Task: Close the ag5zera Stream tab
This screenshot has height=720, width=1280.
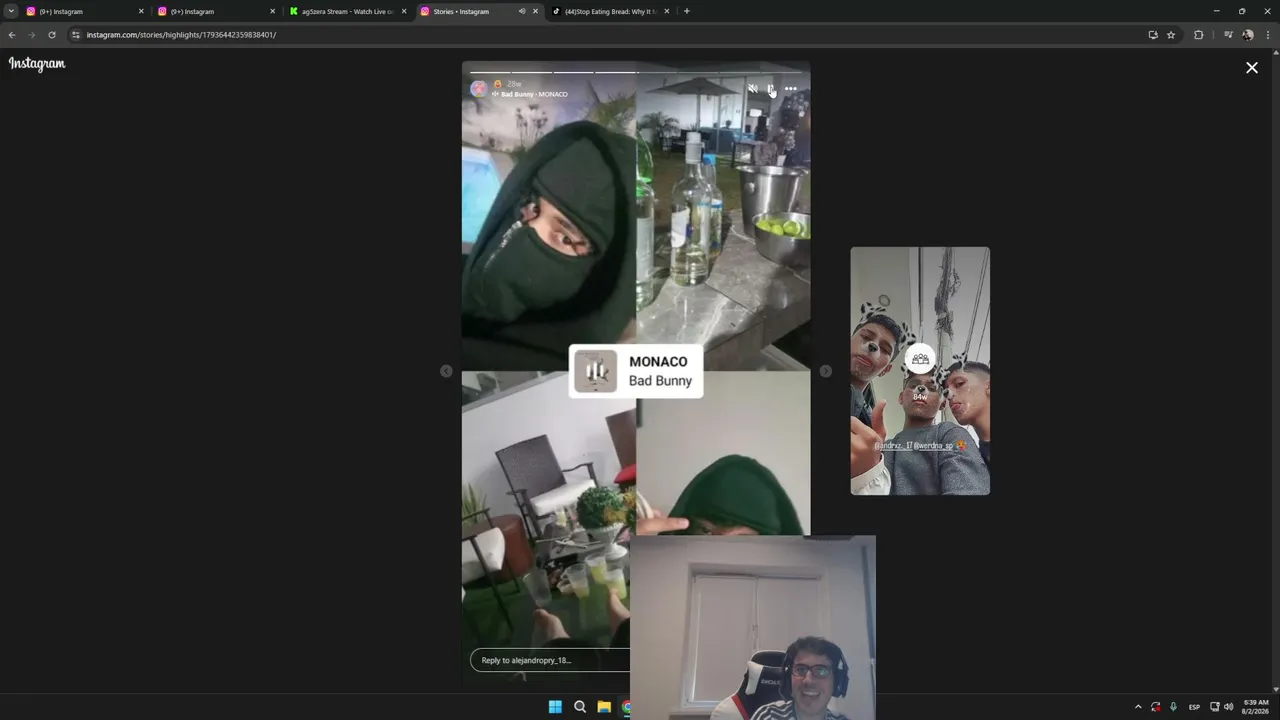Action: (404, 11)
